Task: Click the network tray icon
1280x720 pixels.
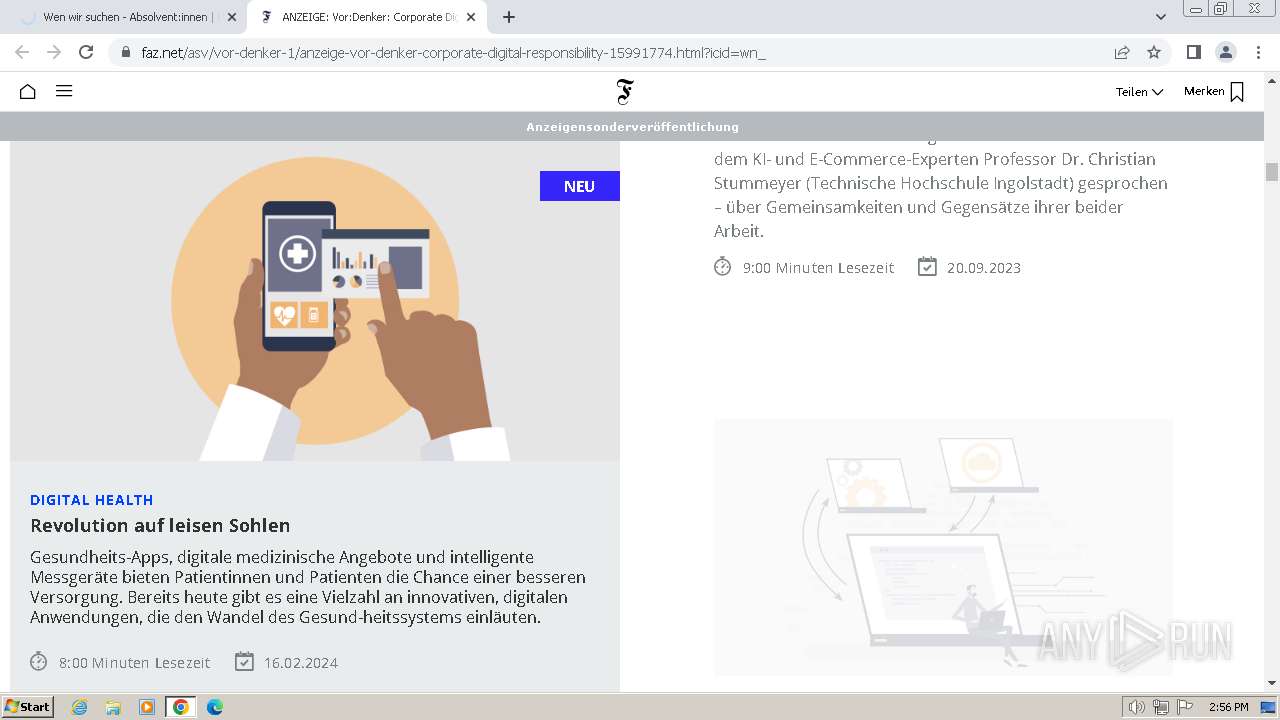Action: [x=1161, y=707]
